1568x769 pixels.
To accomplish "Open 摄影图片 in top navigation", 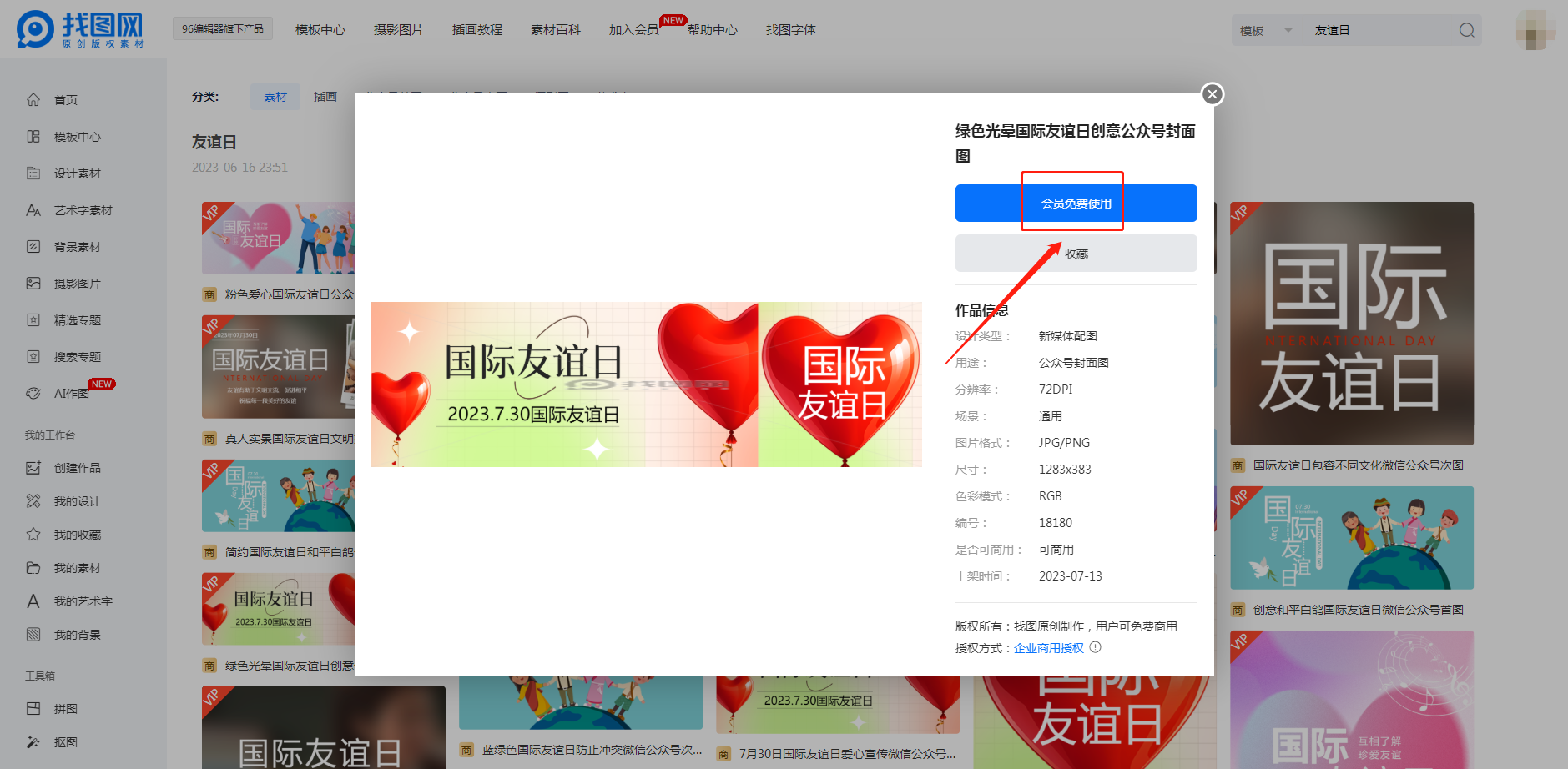I will click(x=398, y=30).
